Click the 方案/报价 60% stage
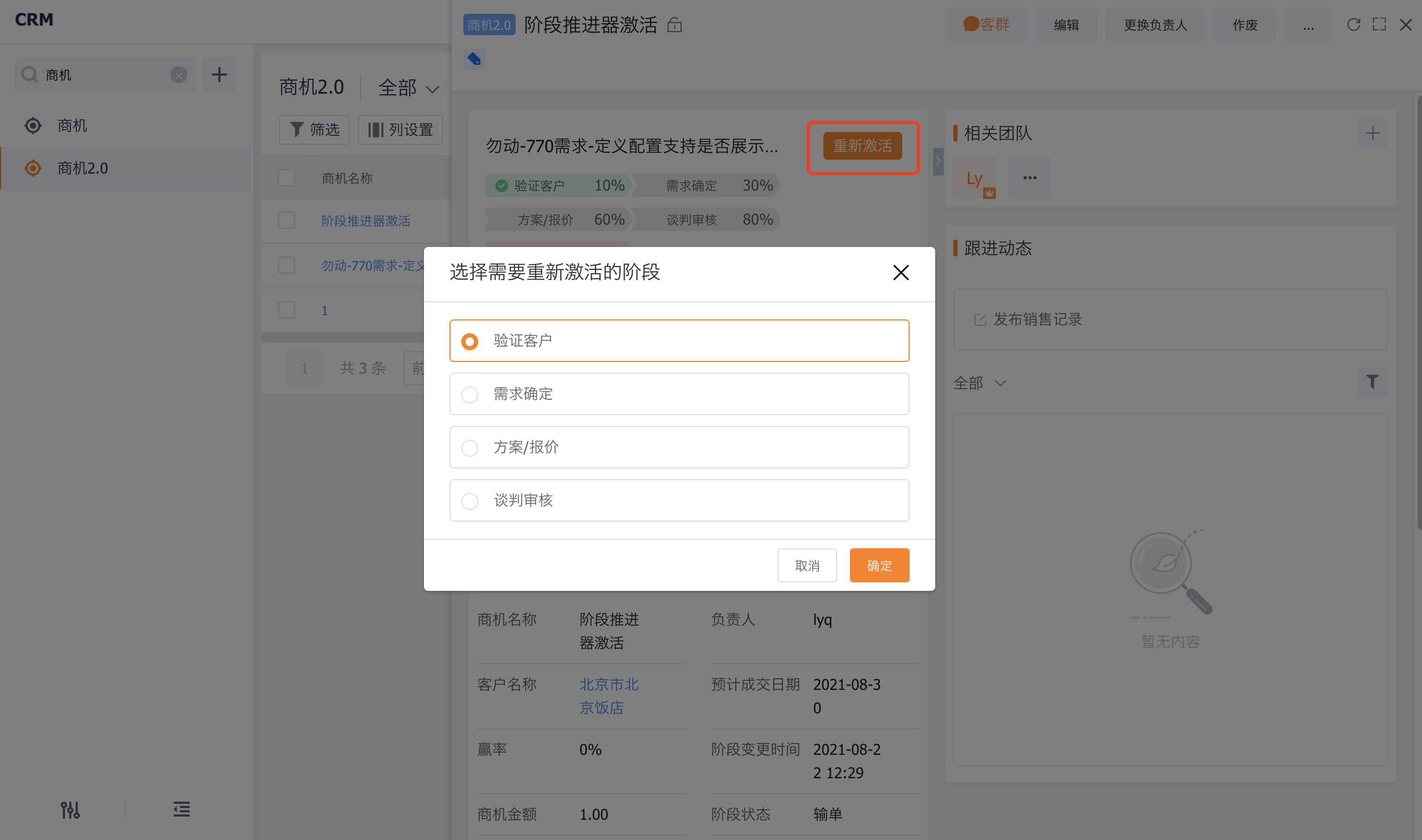The height and width of the screenshot is (840, 1422). 559,220
